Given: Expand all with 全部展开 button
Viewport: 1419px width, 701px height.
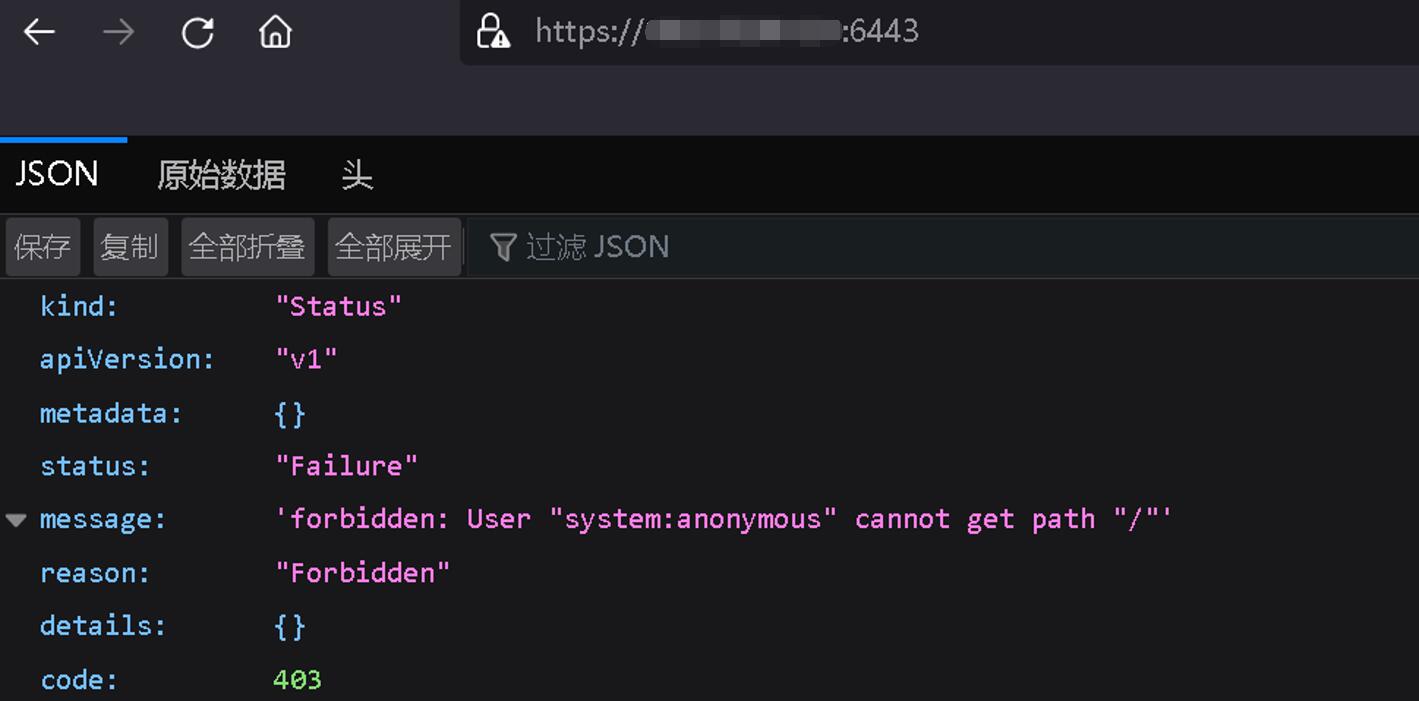Looking at the screenshot, I should pos(394,247).
